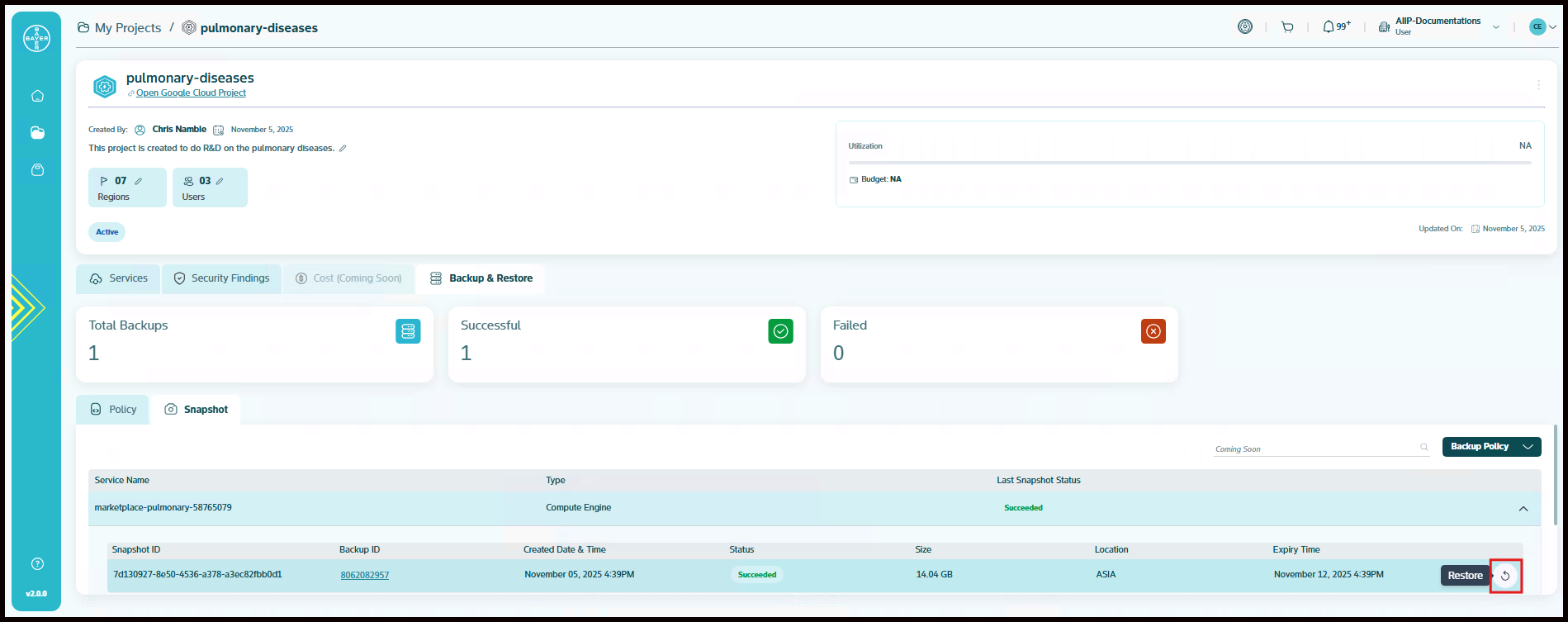Image resolution: width=1568 pixels, height=622 pixels.
Task: Switch to the Policy tab
Action: (113, 410)
